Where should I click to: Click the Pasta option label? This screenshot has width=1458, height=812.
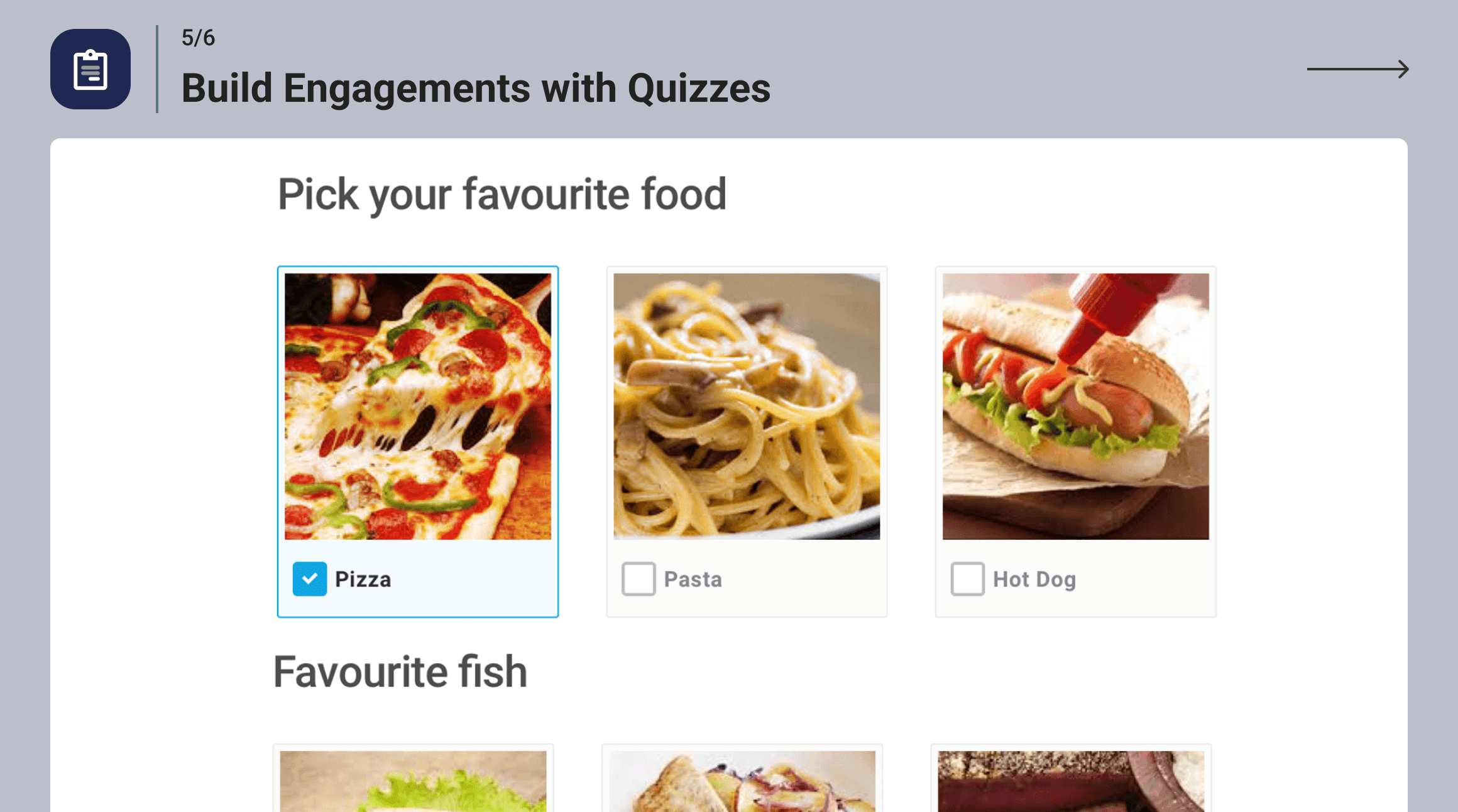(x=693, y=579)
